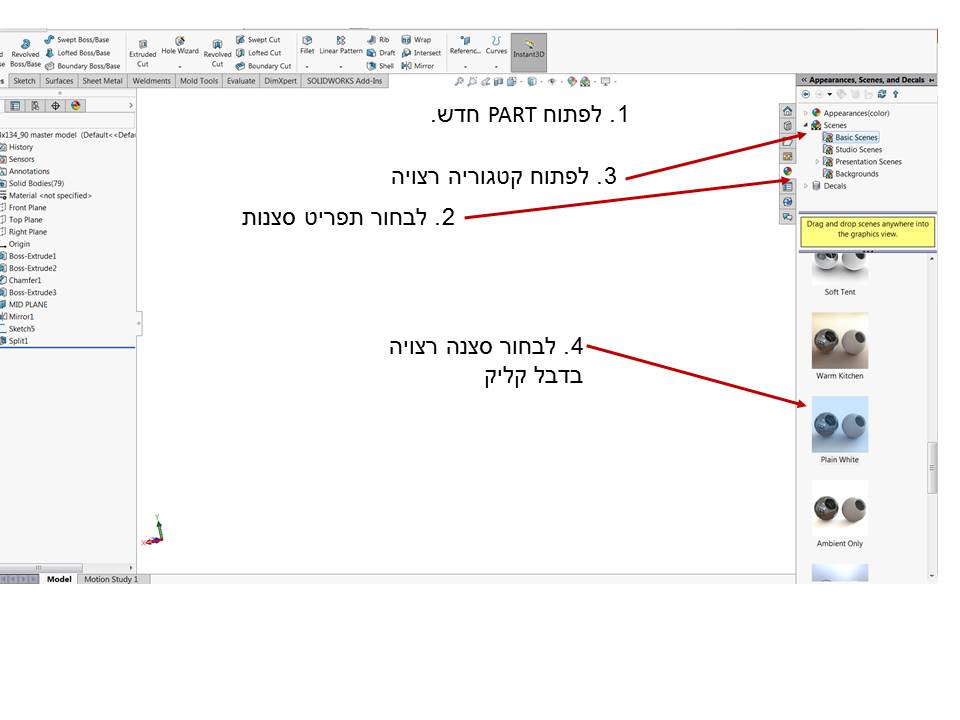Expand the Presentation Scenes folder
The image size is (960, 720).
818,161
